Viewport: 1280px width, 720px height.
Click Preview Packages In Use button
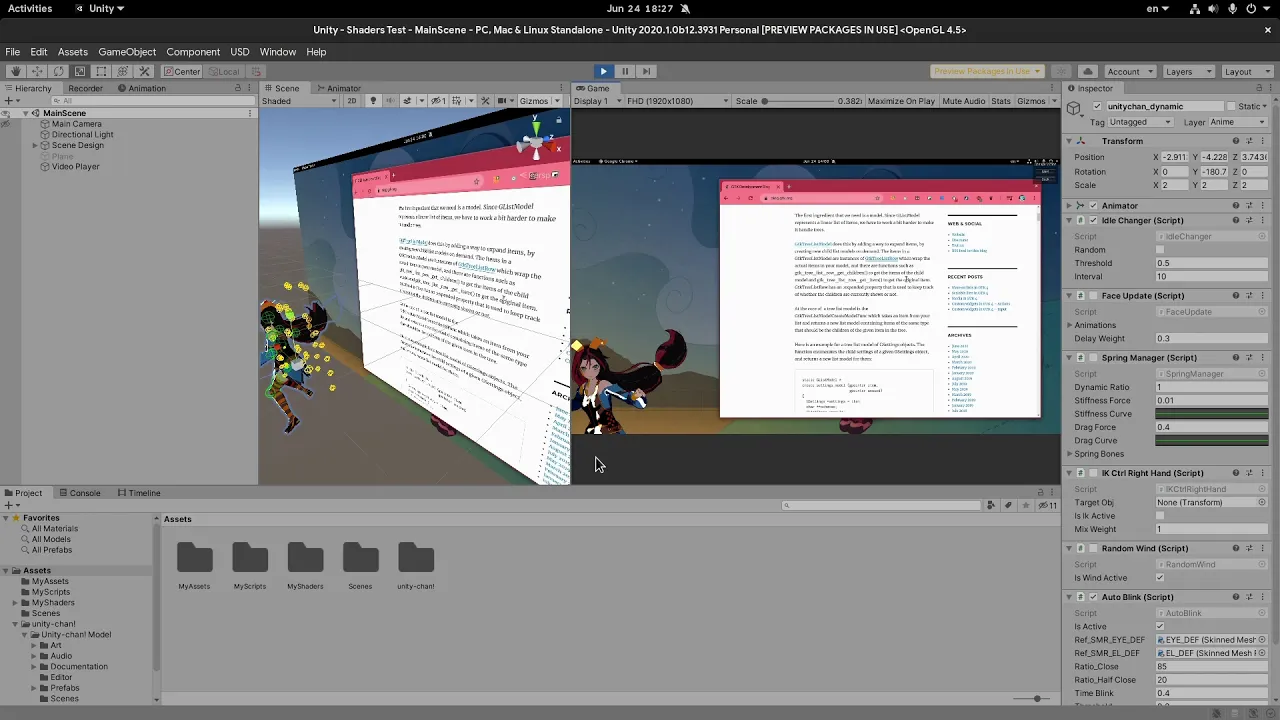tap(987, 71)
